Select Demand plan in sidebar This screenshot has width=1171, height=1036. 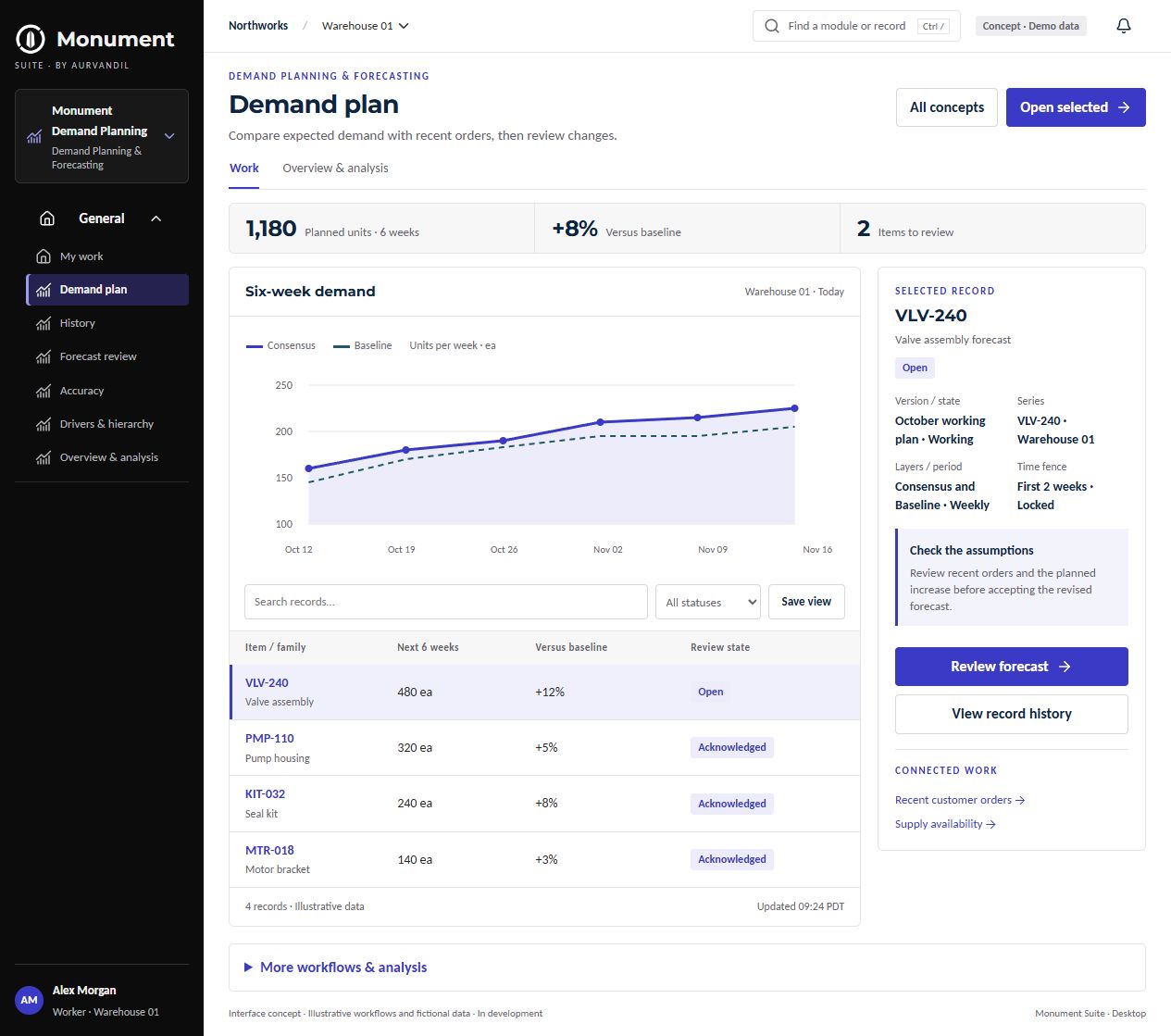click(107, 290)
